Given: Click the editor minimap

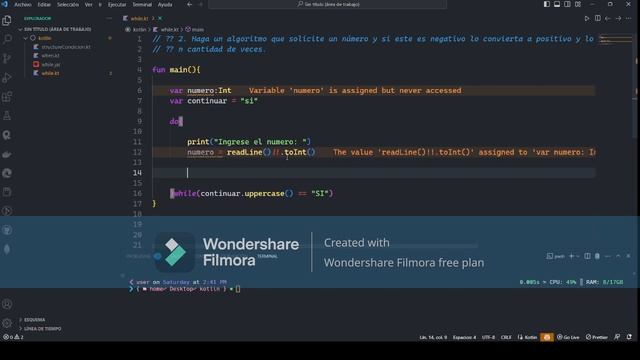Looking at the screenshot, I should (x=616, y=40).
